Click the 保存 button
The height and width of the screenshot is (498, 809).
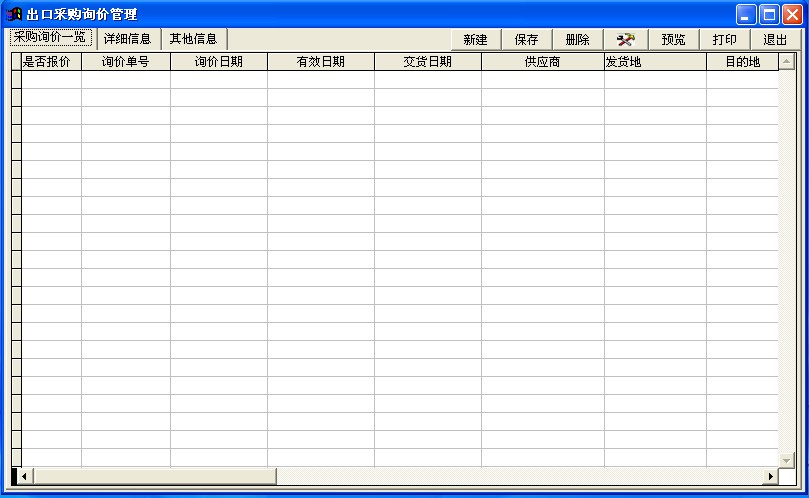(x=527, y=40)
